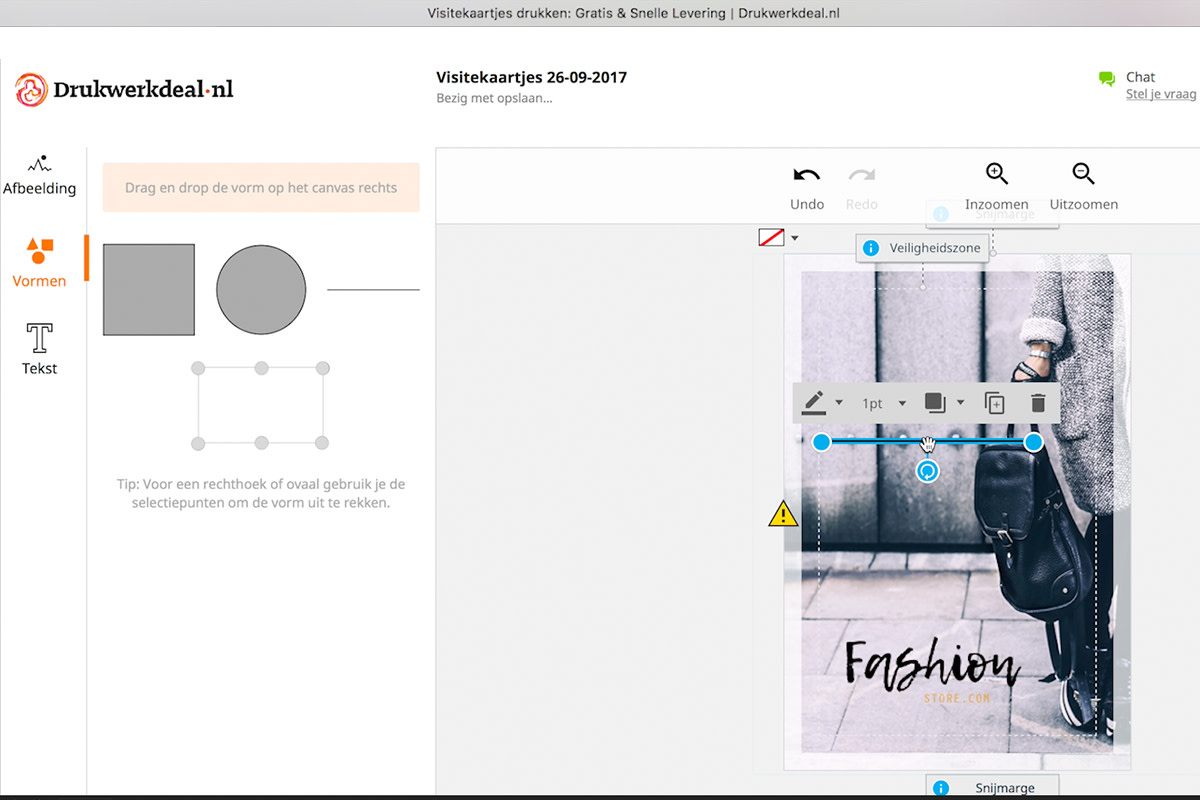Undo the last action

point(807,187)
